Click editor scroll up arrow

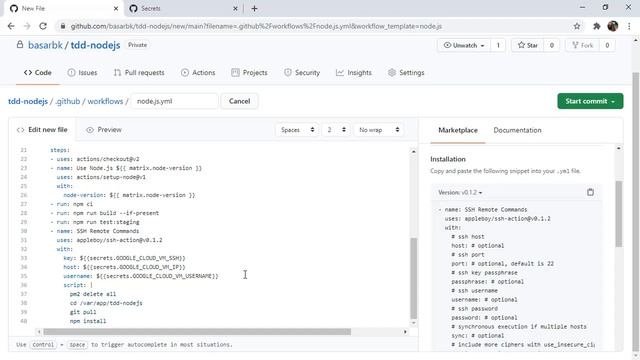413,151
